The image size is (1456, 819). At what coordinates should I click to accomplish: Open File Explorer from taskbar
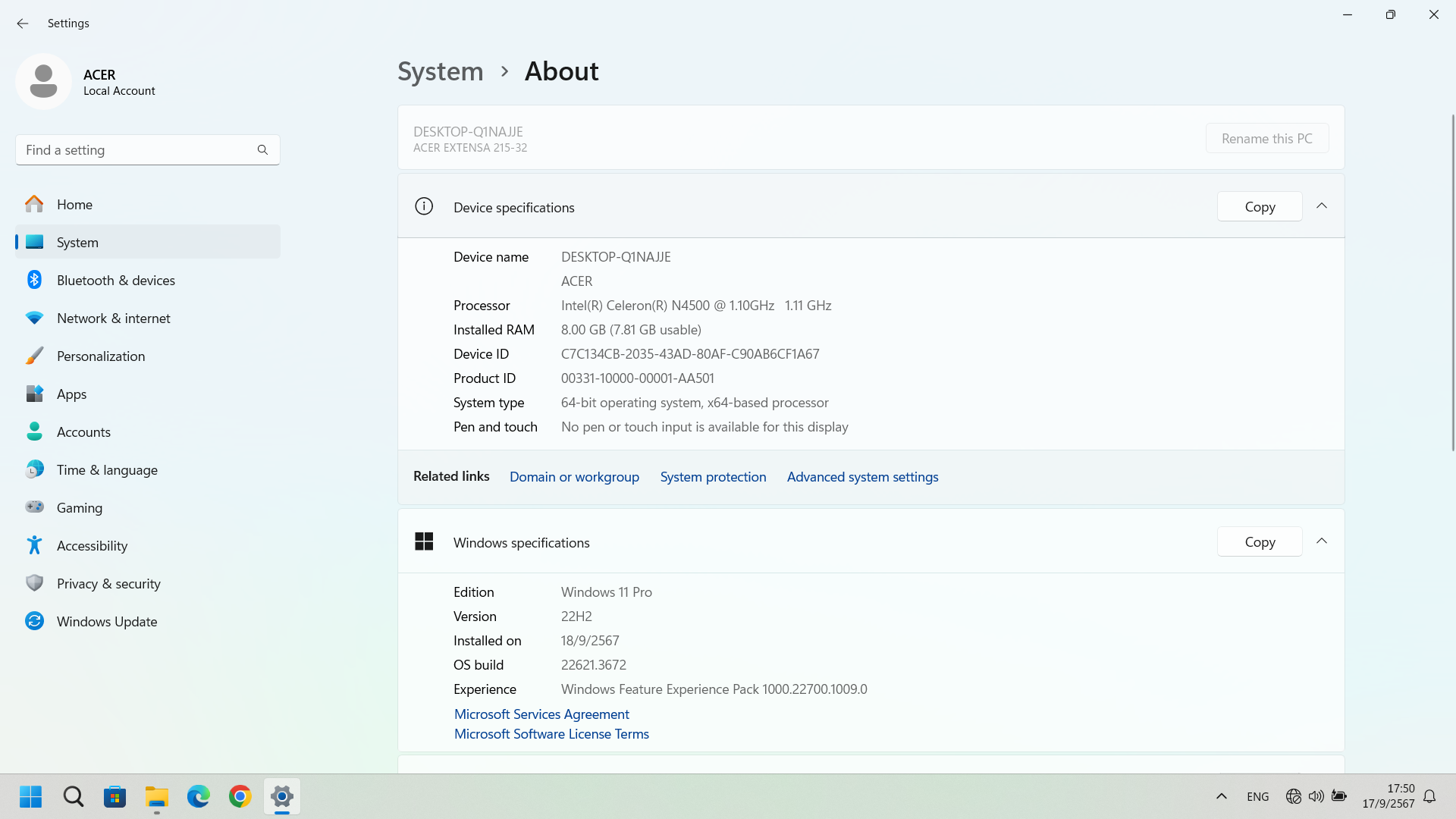pyautogui.click(x=157, y=796)
